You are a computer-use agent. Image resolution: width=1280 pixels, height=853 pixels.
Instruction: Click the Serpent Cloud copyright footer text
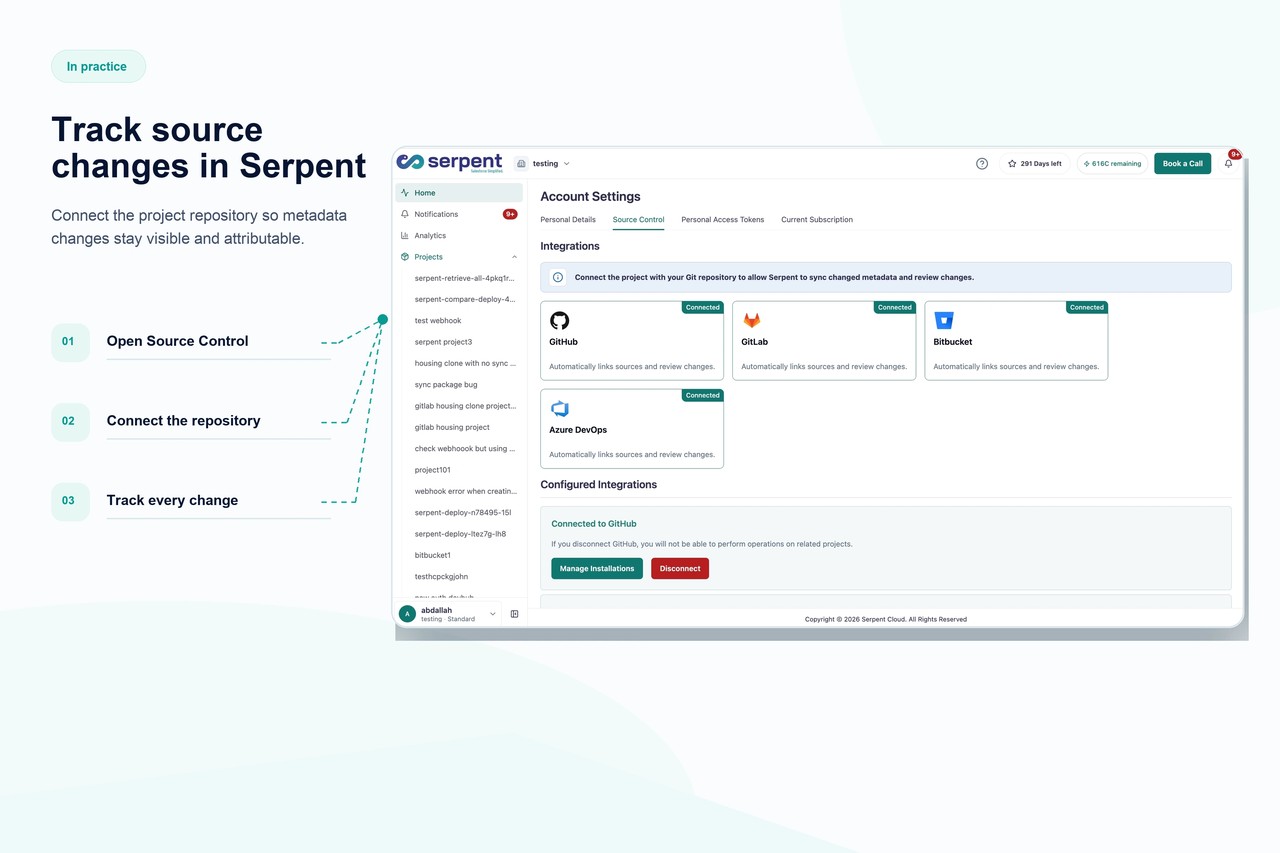click(886, 619)
